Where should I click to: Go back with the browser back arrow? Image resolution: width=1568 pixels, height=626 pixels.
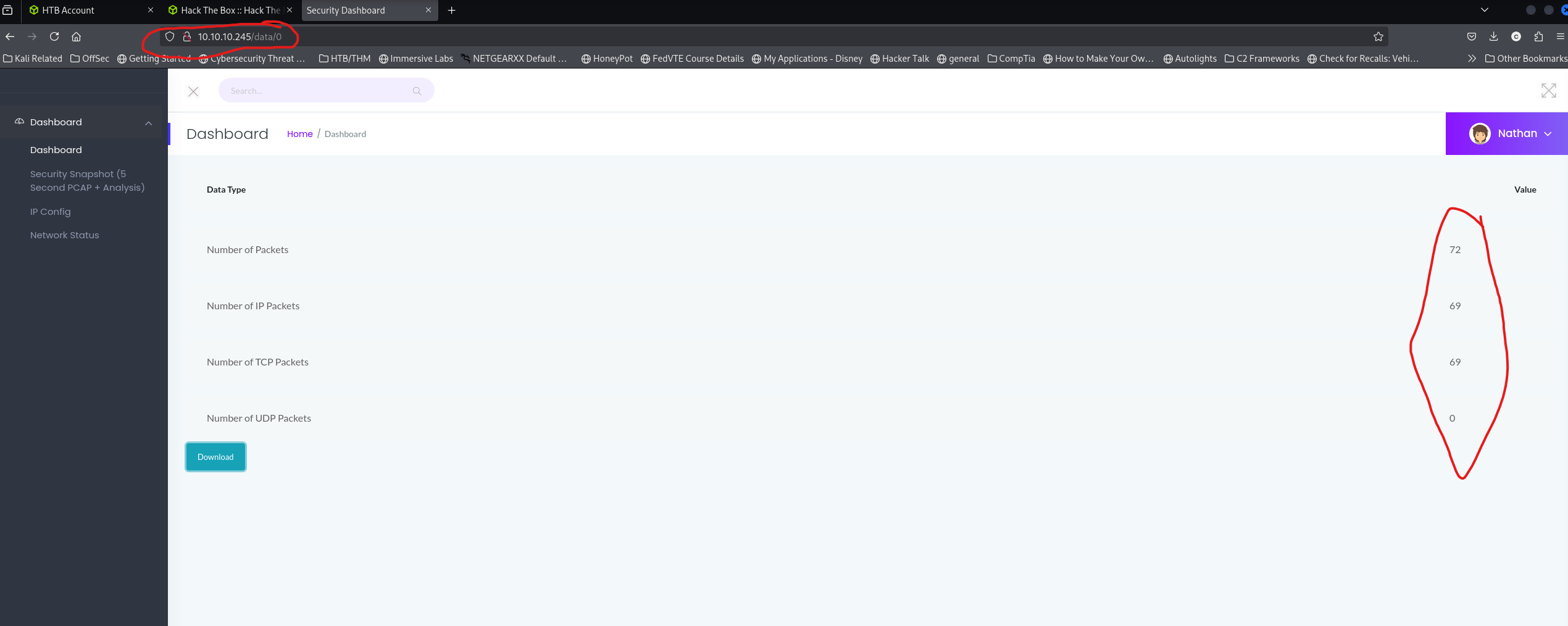point(10,36)
